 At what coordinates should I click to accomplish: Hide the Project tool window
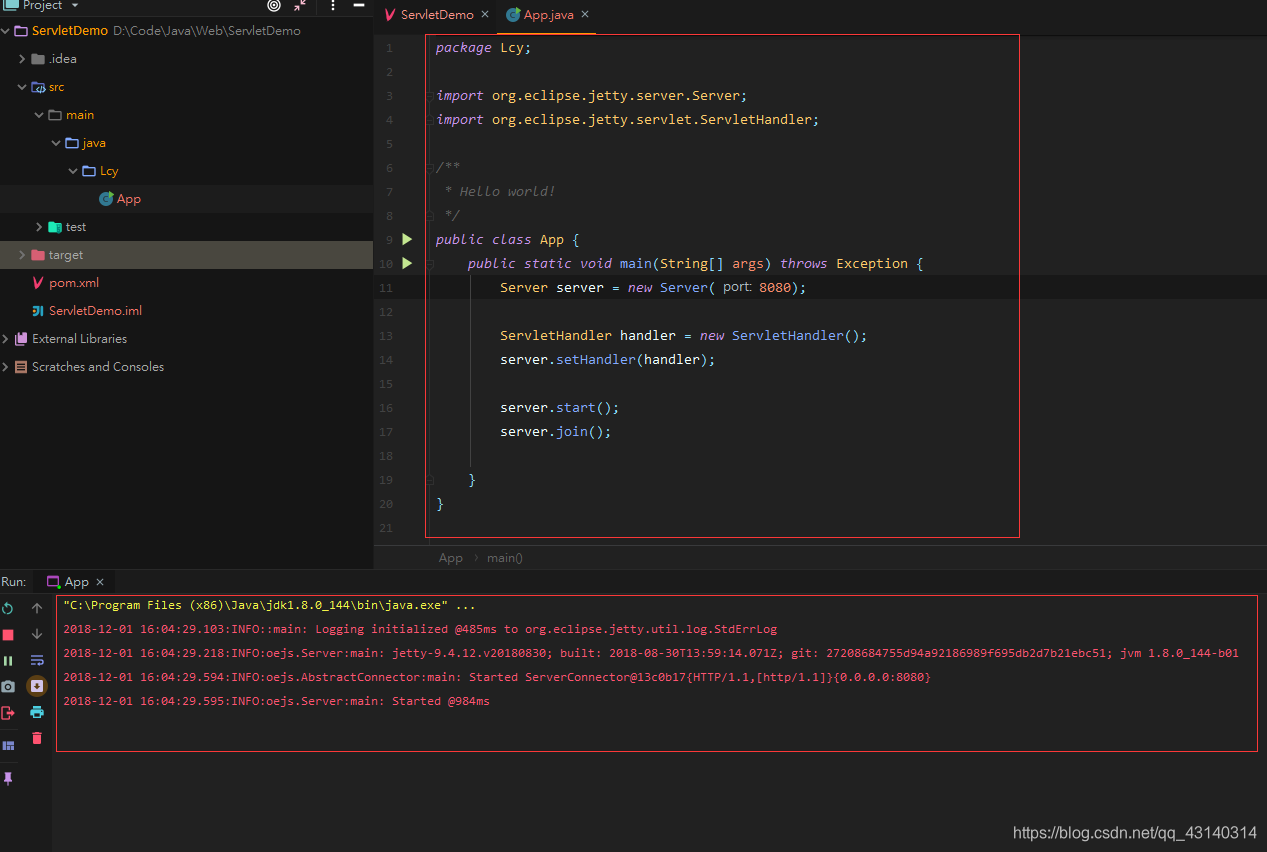359,5
